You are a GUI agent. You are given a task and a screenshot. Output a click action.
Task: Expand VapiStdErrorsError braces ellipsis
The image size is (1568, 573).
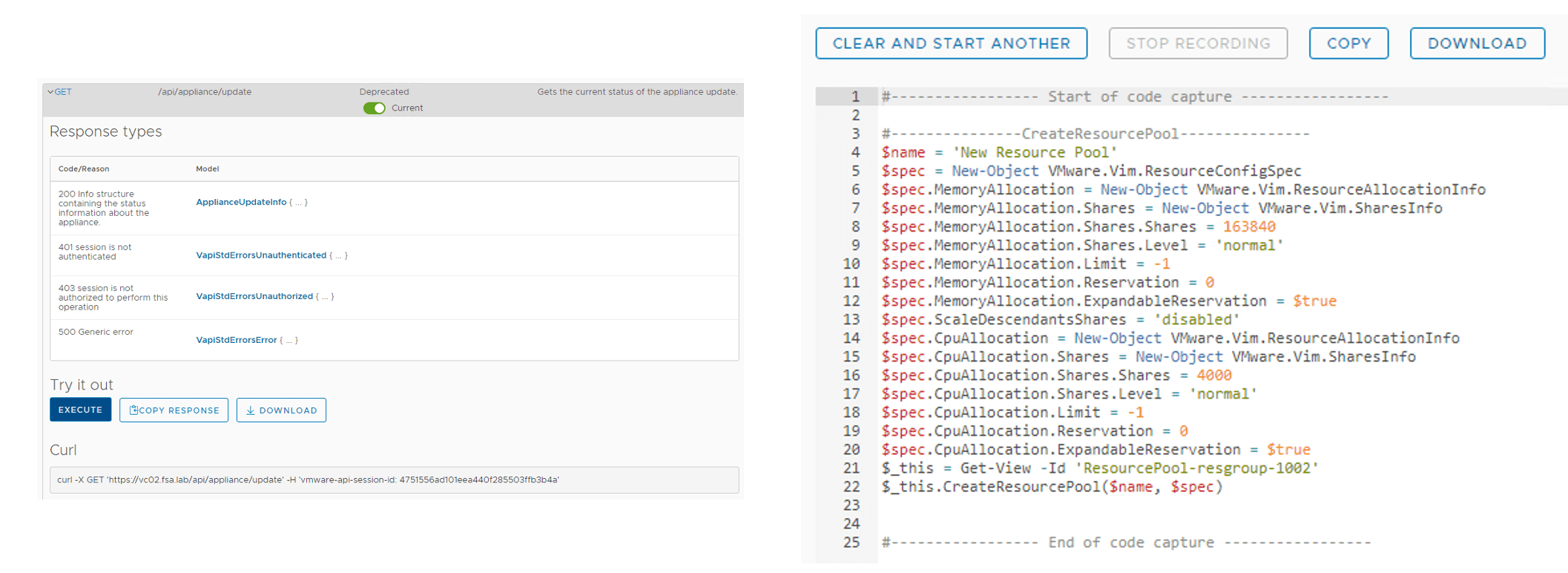(x=289, y=340)
